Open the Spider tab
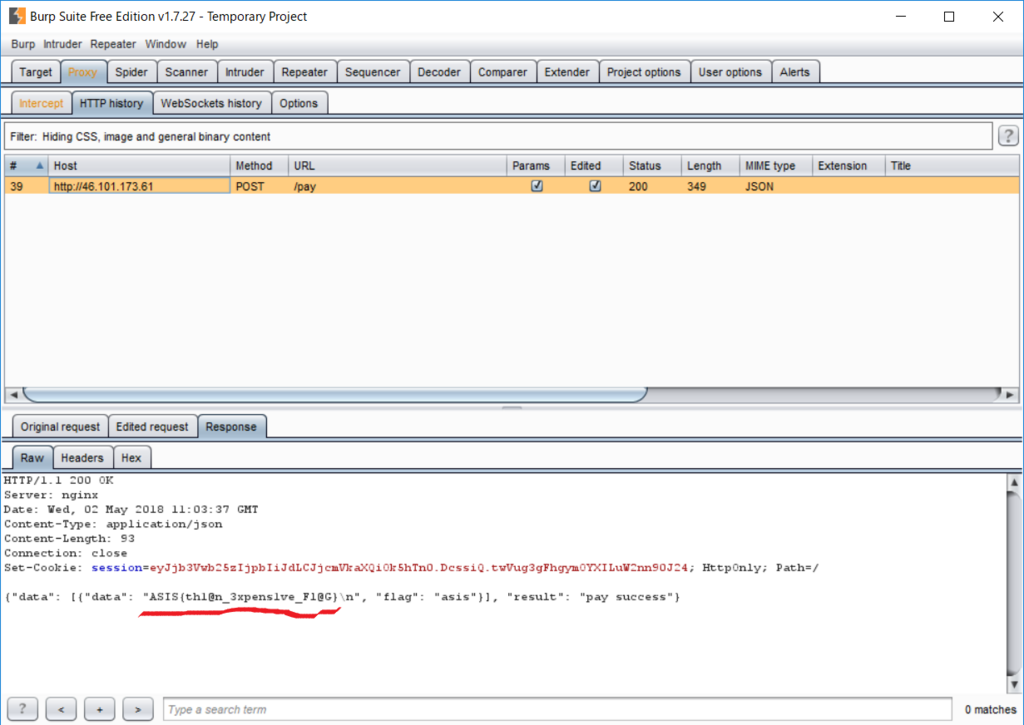 coord(131,72)
